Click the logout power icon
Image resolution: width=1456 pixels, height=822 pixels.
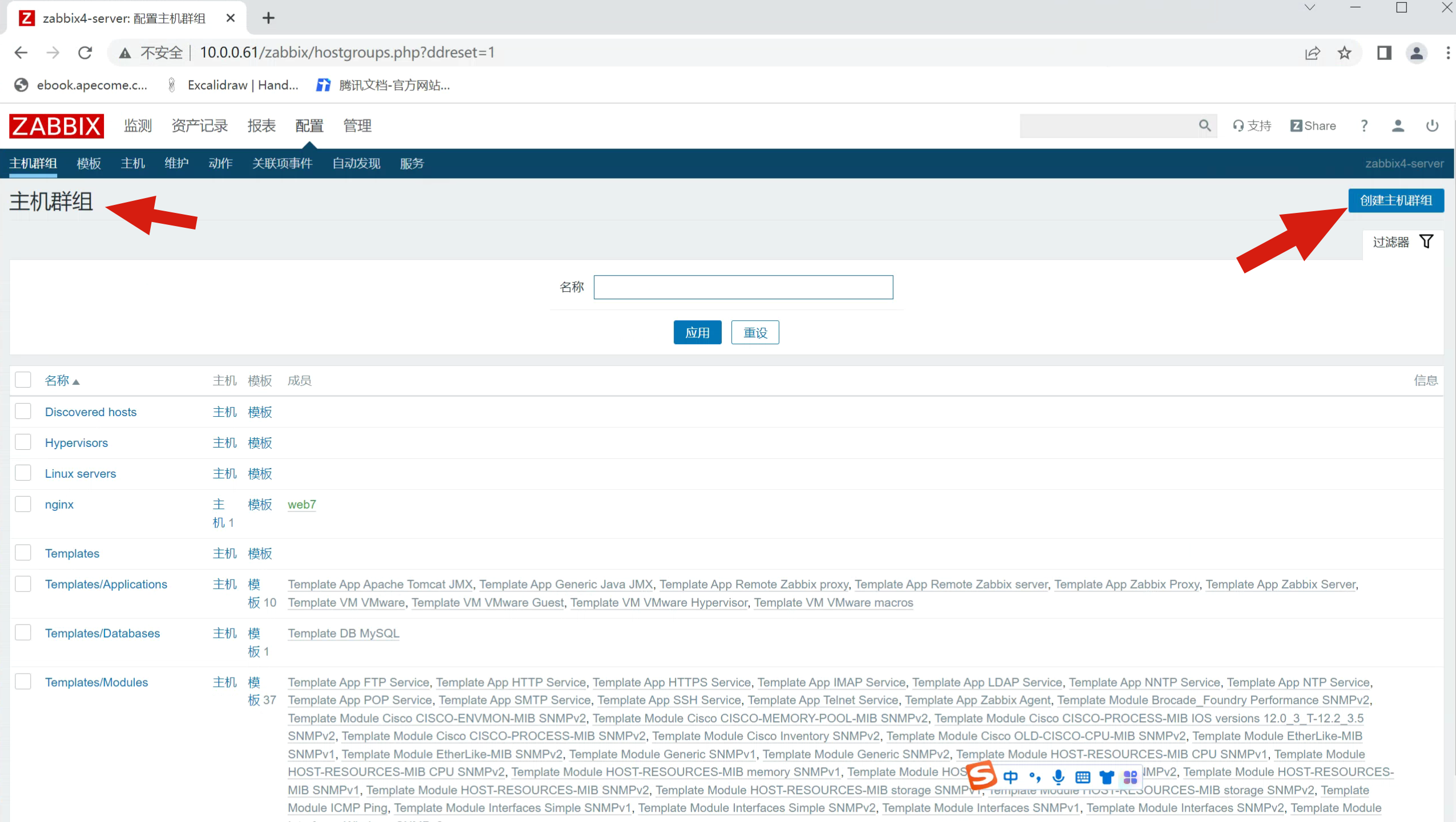pos(1432,126)
